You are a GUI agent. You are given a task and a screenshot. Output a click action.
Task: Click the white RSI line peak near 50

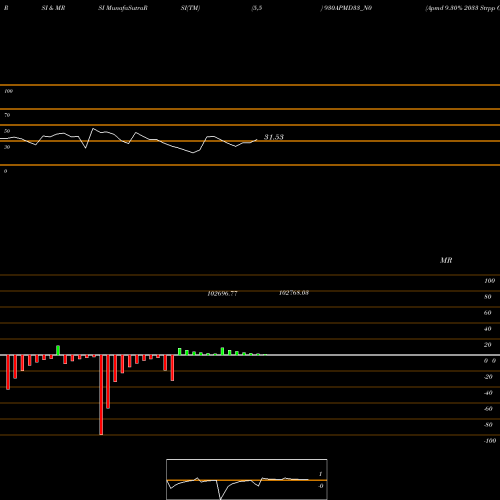point(93,129)
